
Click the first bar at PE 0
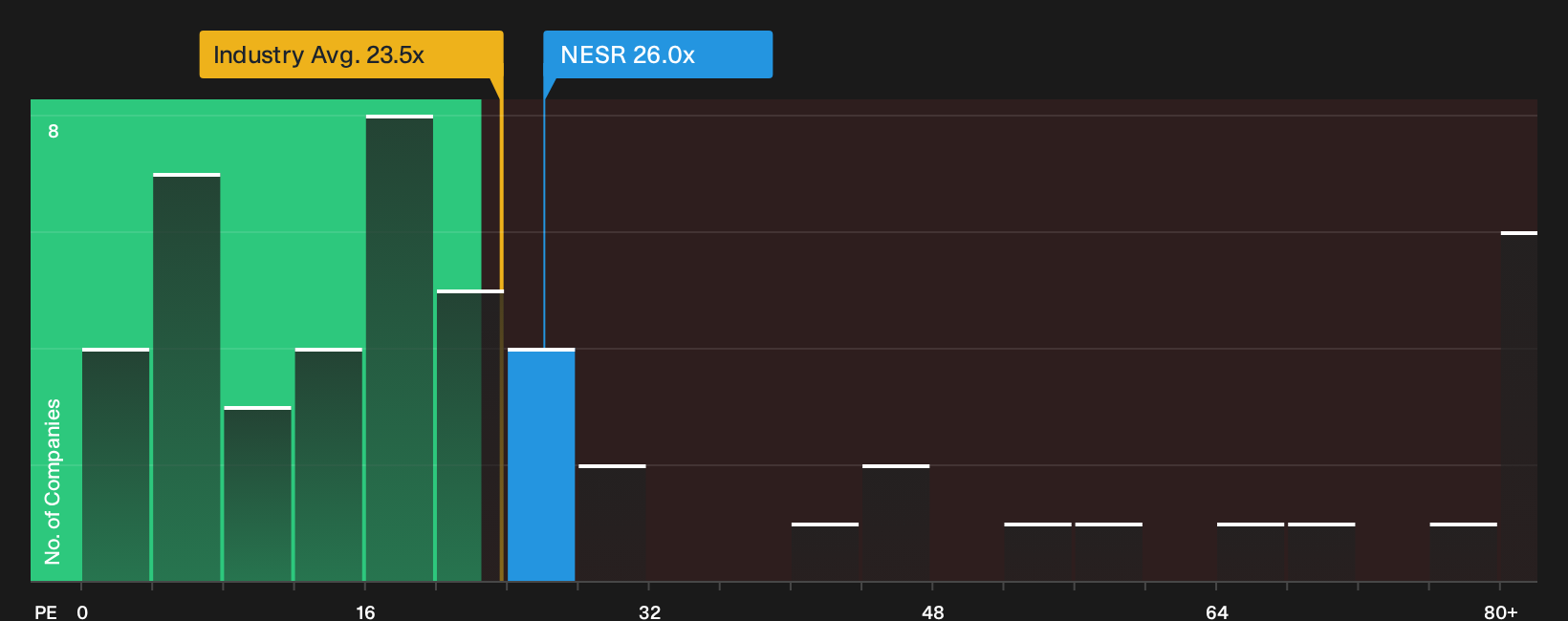coord(116,465)
